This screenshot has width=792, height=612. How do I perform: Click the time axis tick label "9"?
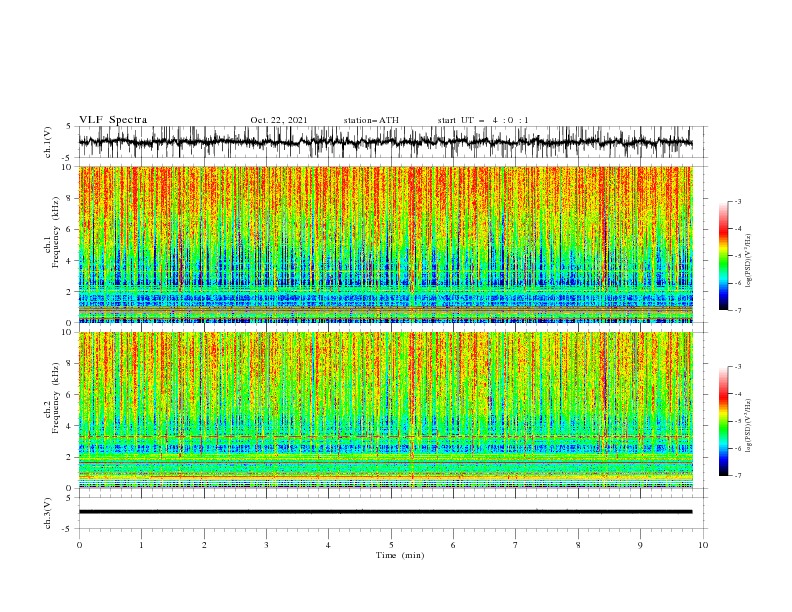point(640,545)
